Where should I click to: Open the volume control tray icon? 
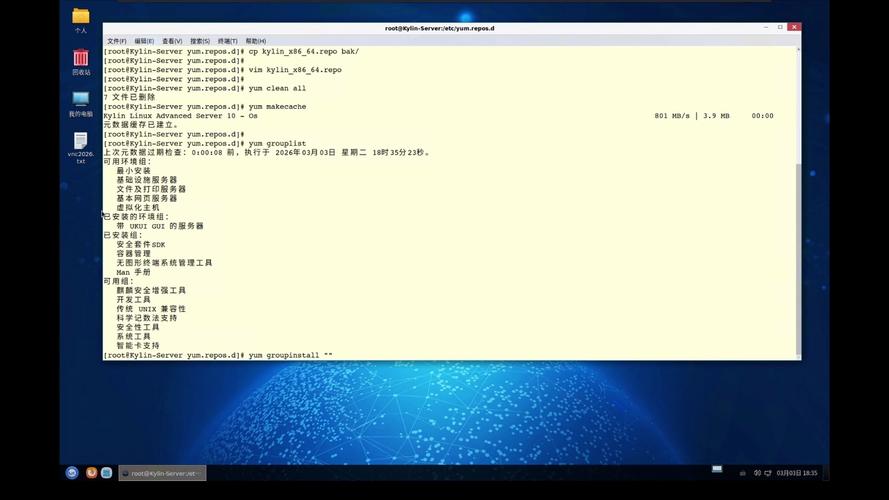pos(757,473)
